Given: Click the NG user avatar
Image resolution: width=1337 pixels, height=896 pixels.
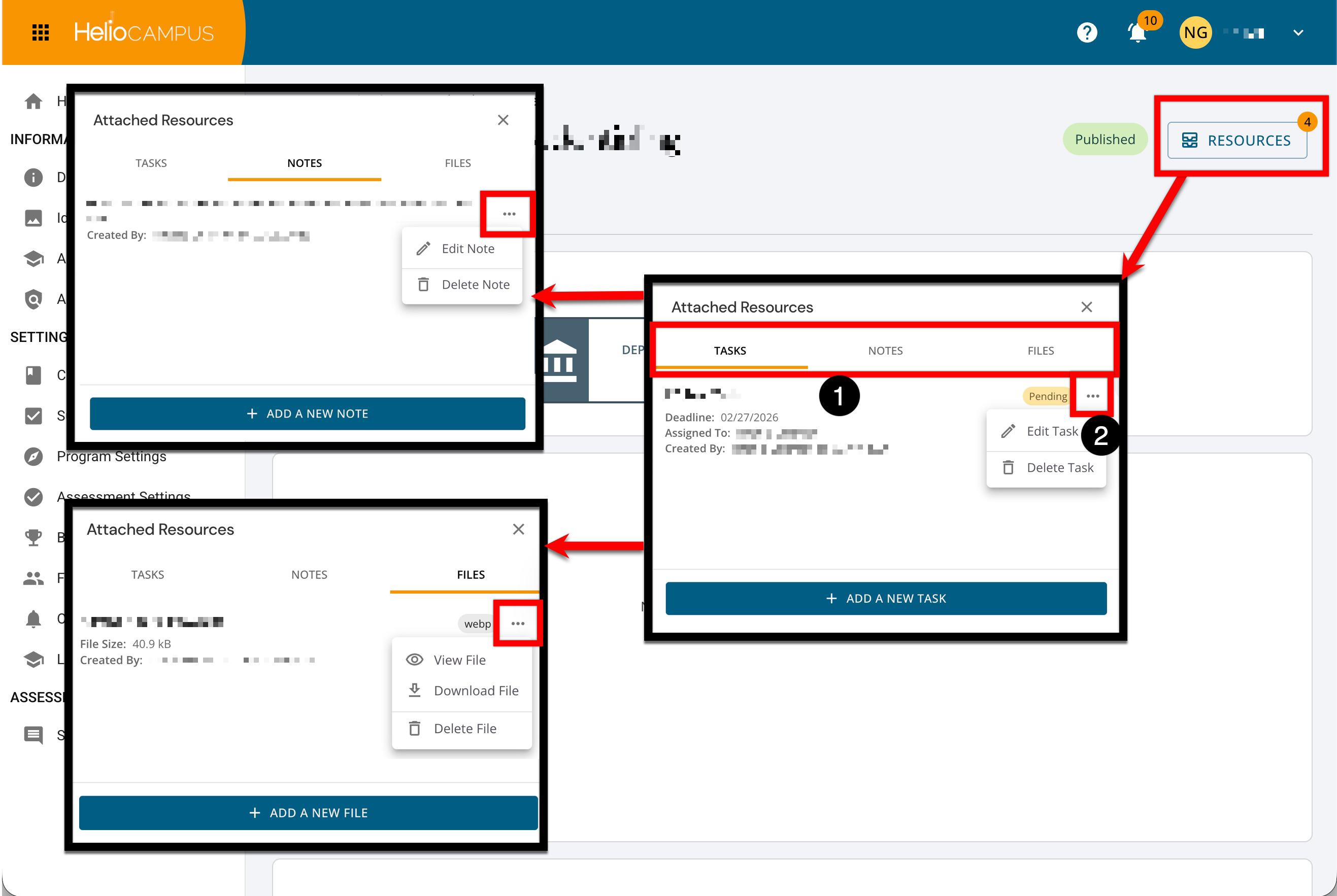Looking at the screenshot, I should (1195, 32).
